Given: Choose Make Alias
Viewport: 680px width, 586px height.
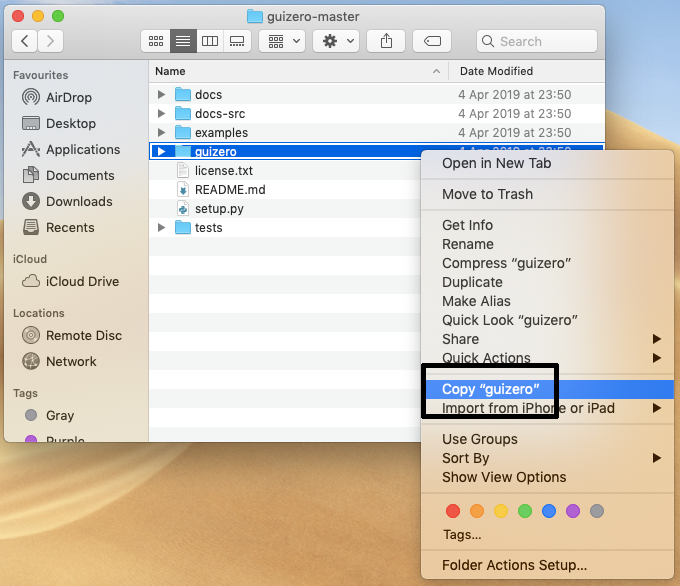Looking at the screenshot, I should 547,301.
